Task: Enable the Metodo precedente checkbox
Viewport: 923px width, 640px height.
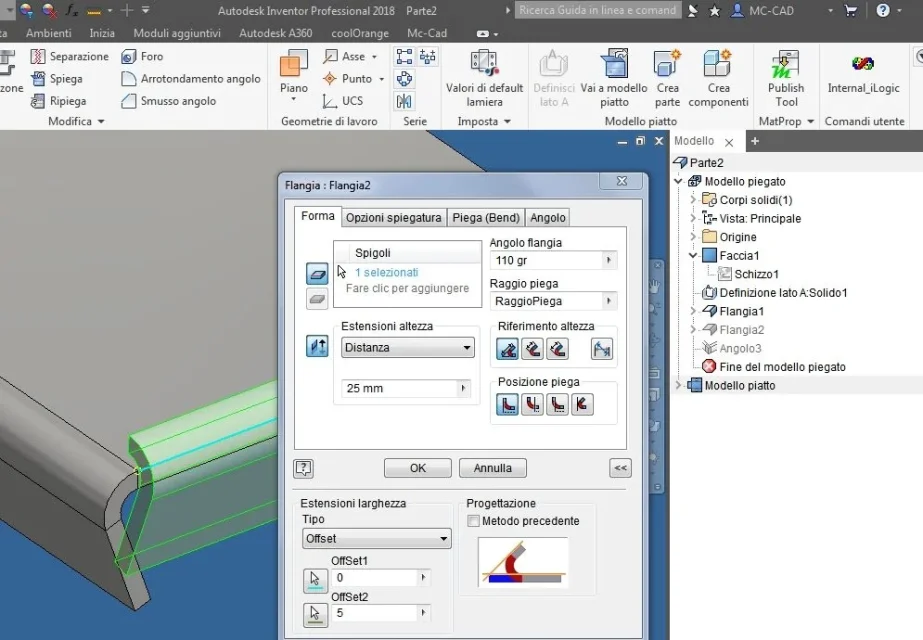Action: [473, 521]
